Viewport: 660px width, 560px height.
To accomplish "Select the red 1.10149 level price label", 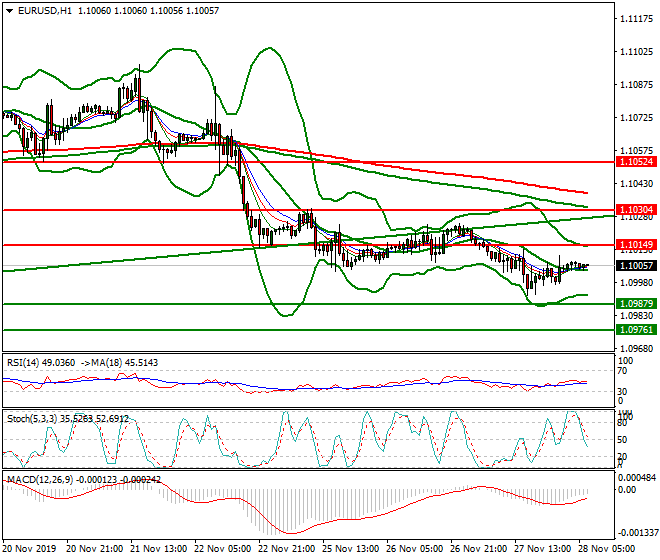I will 636,245.
